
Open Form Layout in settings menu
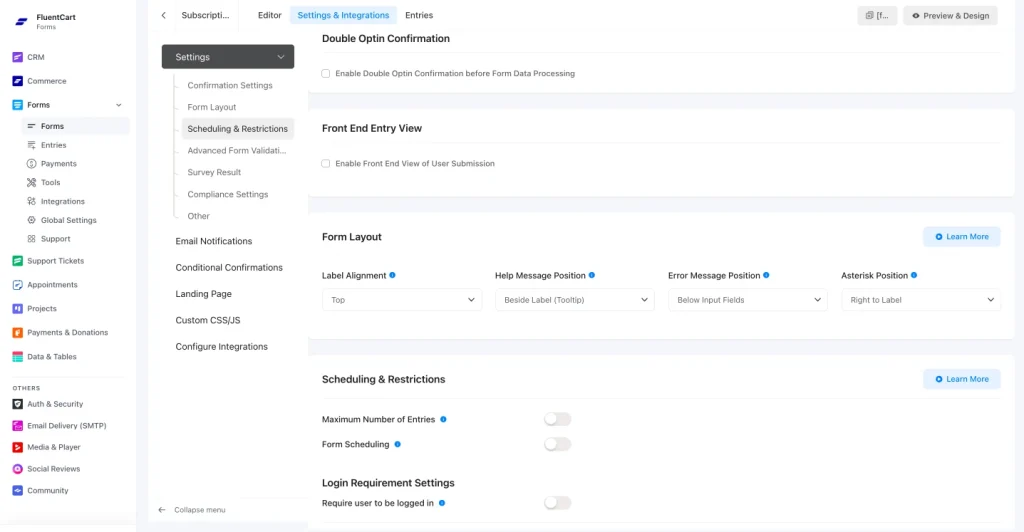tap(212, 107)
